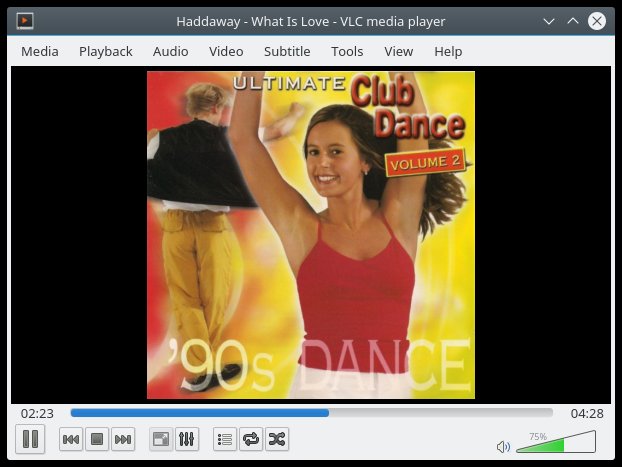Seek in the blue progress bar

pyautogui.click(x=311, y=413)
